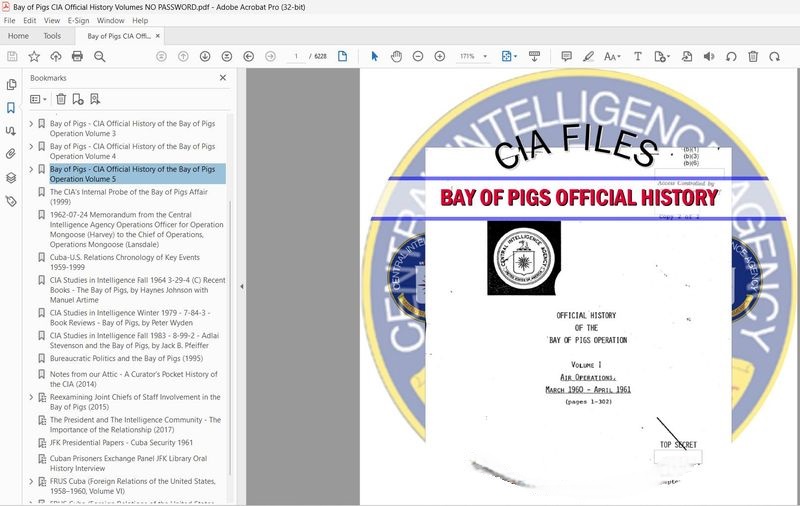Viewport: 800px width, 506px height.
Task: Open the zoom level dropdown
Action: pyautogui.click(x=484, y=56)
